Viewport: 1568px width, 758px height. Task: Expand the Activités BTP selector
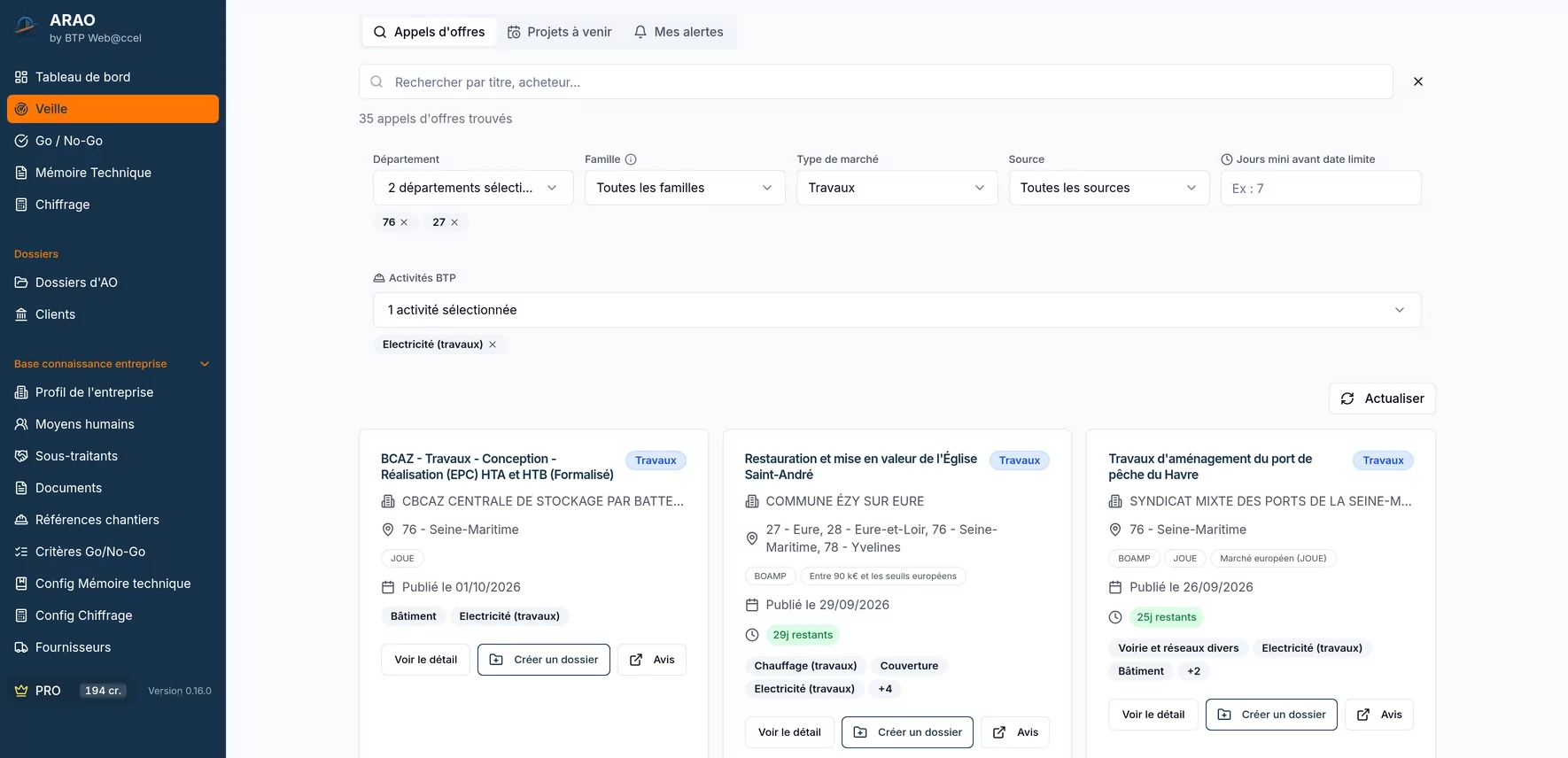pyautogui.click(x=897, y=310)
